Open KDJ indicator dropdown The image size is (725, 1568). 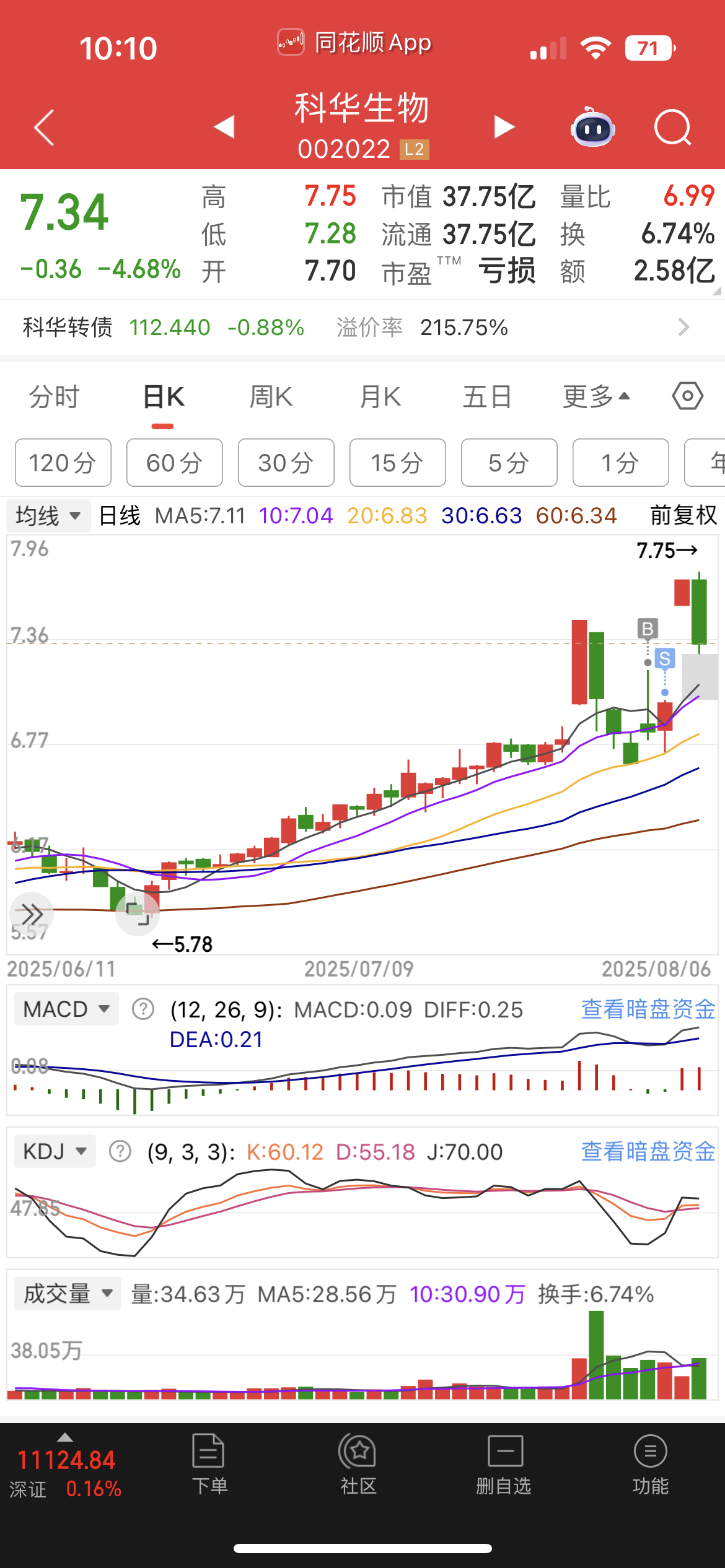pos(55,1152)
